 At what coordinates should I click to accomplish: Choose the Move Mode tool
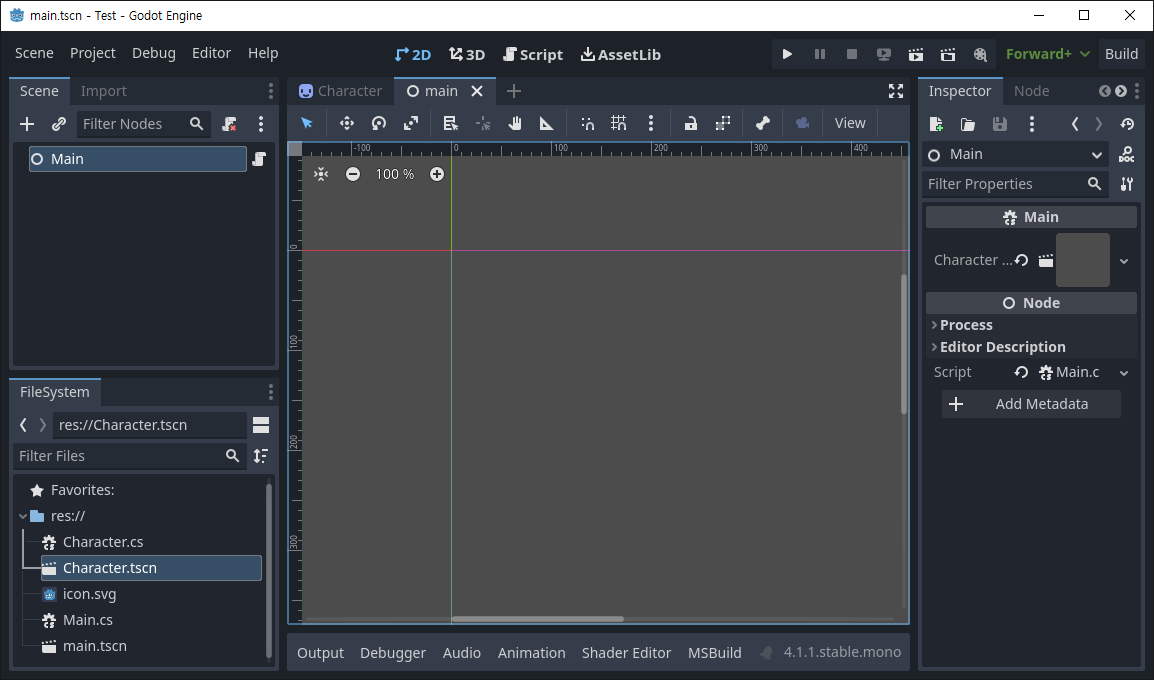[x=347, y=123]
